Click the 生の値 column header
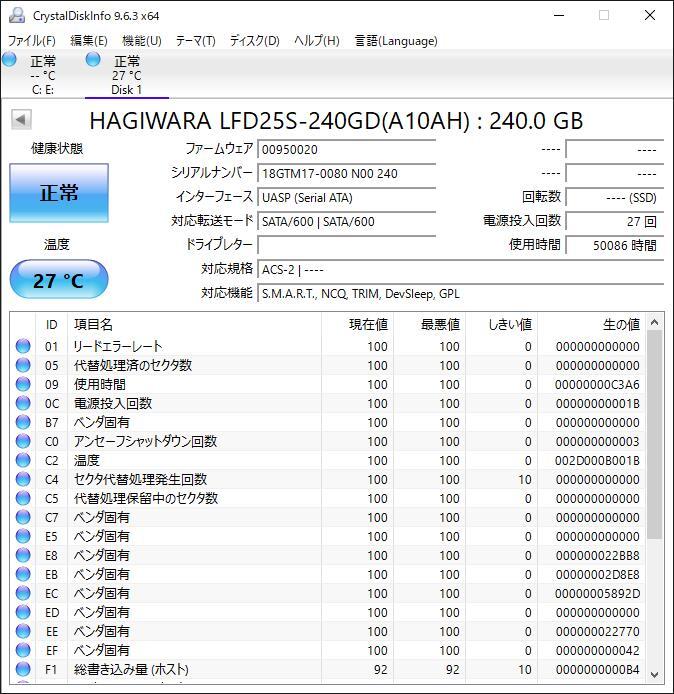The height and width of the screenshot is (694, 674). tap(591, 325)
